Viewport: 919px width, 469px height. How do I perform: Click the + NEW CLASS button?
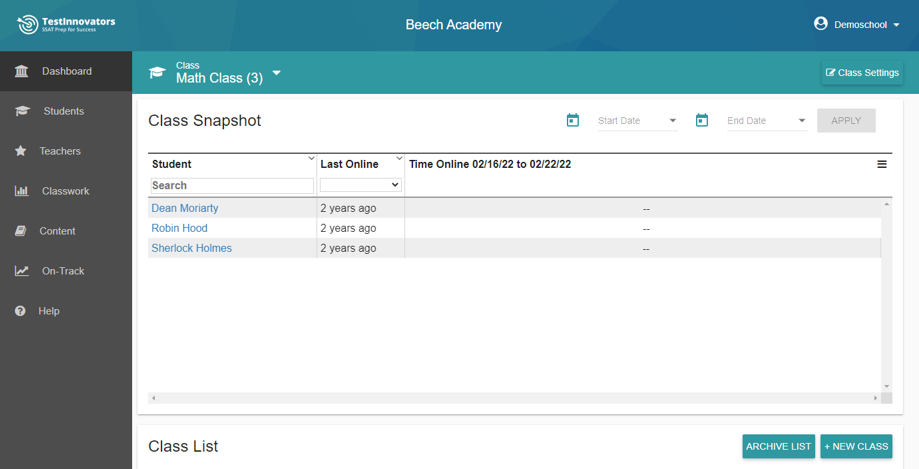(856, 446)
